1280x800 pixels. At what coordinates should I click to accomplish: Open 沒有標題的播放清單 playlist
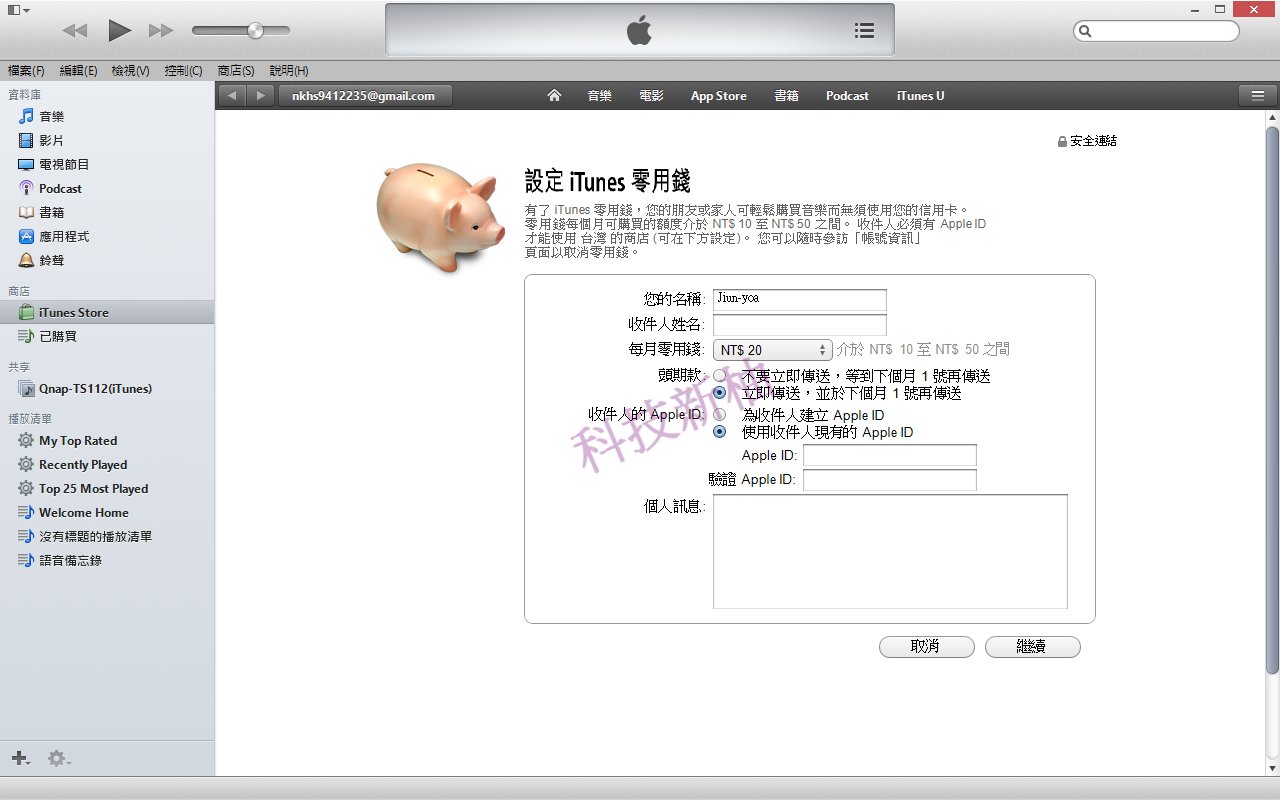[x=107, y=536]
